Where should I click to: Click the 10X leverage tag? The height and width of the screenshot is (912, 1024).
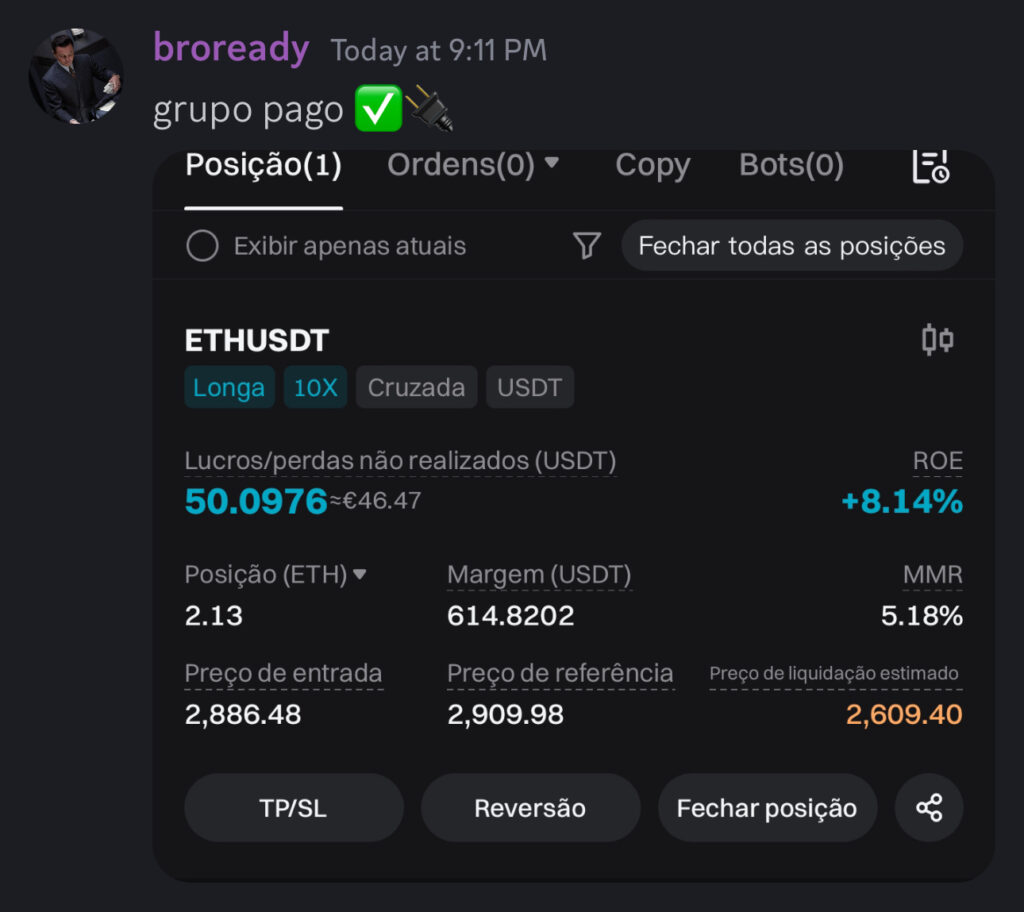pos(315,388)
